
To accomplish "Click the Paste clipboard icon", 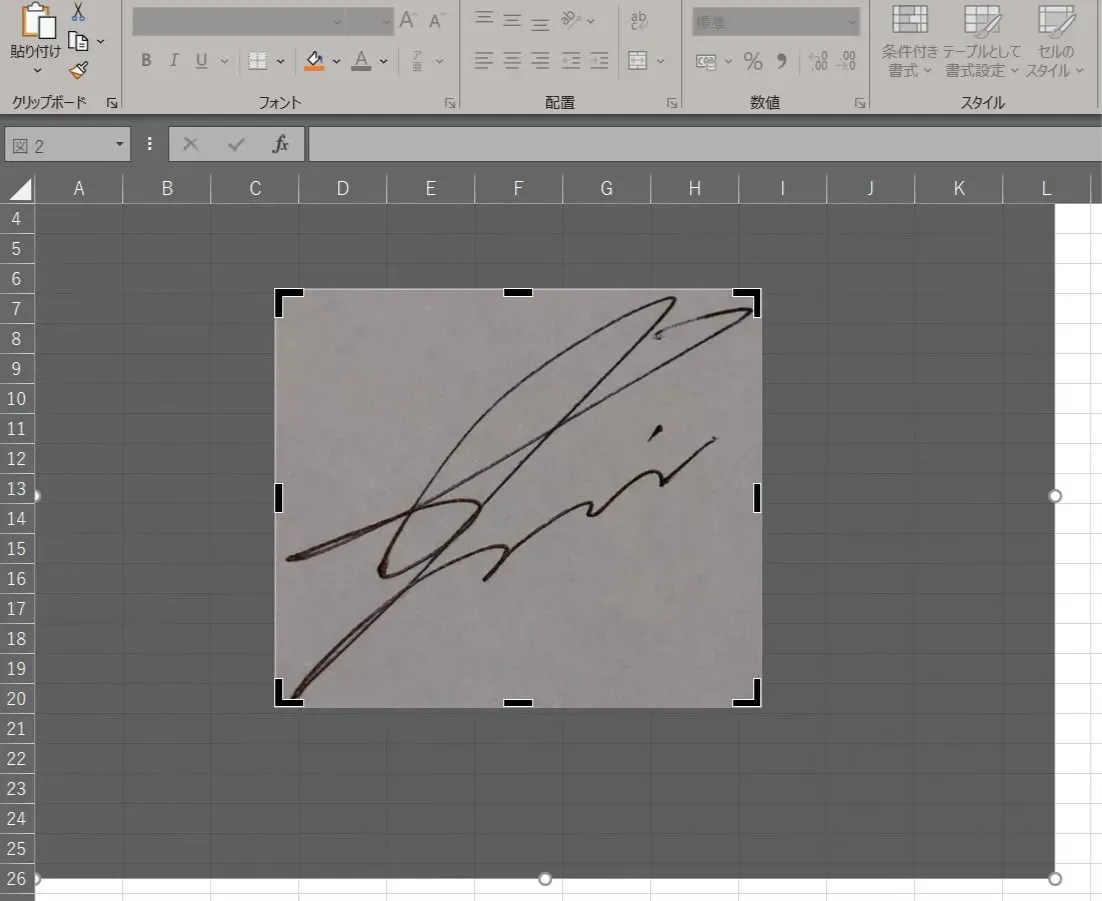I will pyautogui.click(x=37, y=20).
